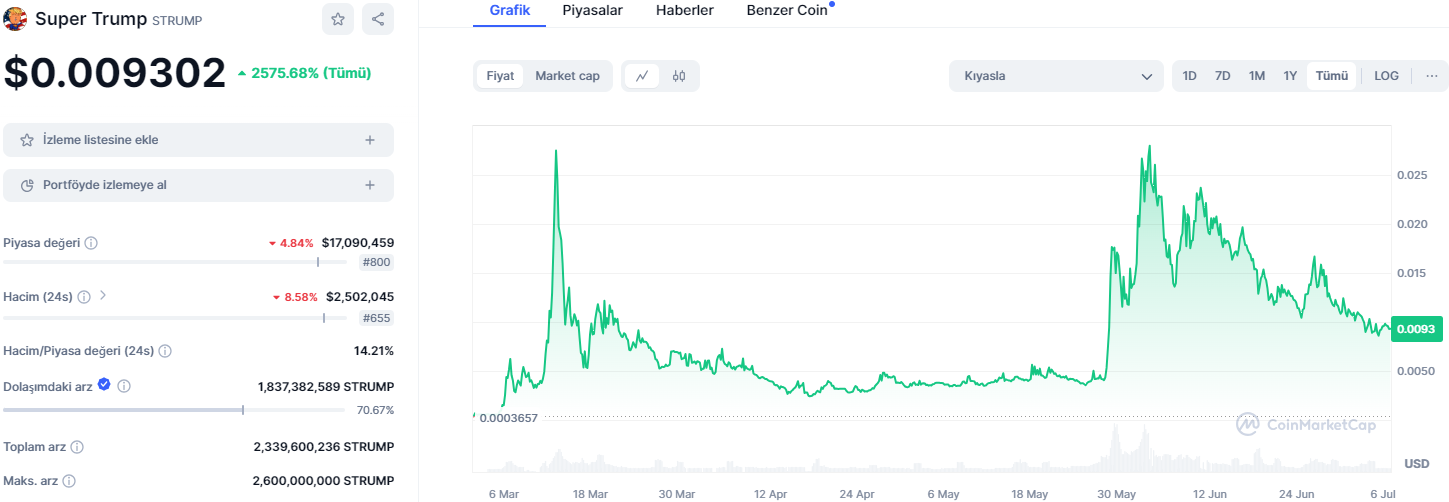Open the Grafik tab
Screen dimensions: 1449x502
point(509,11)
